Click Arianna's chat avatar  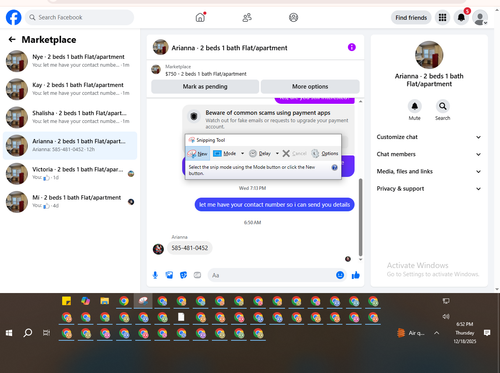[158, 249]
